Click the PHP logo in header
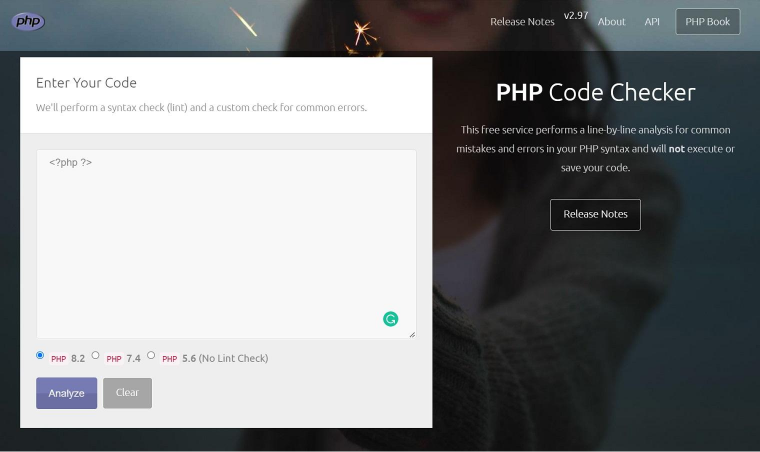760x452 pixels. click(x=28, y=21)
